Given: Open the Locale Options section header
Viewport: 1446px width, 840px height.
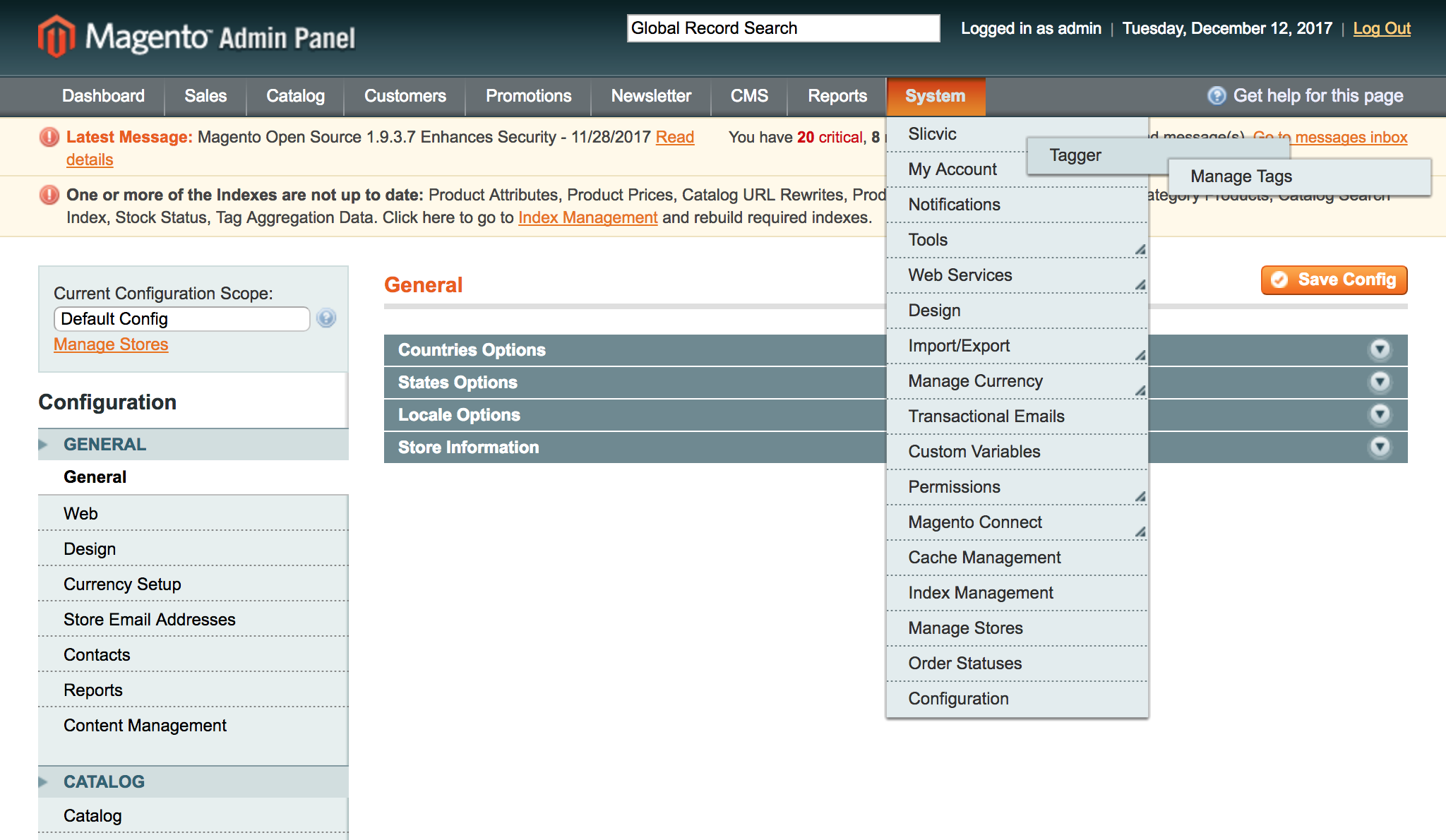Looking at the screenshot, I should [x=459, y=415].
